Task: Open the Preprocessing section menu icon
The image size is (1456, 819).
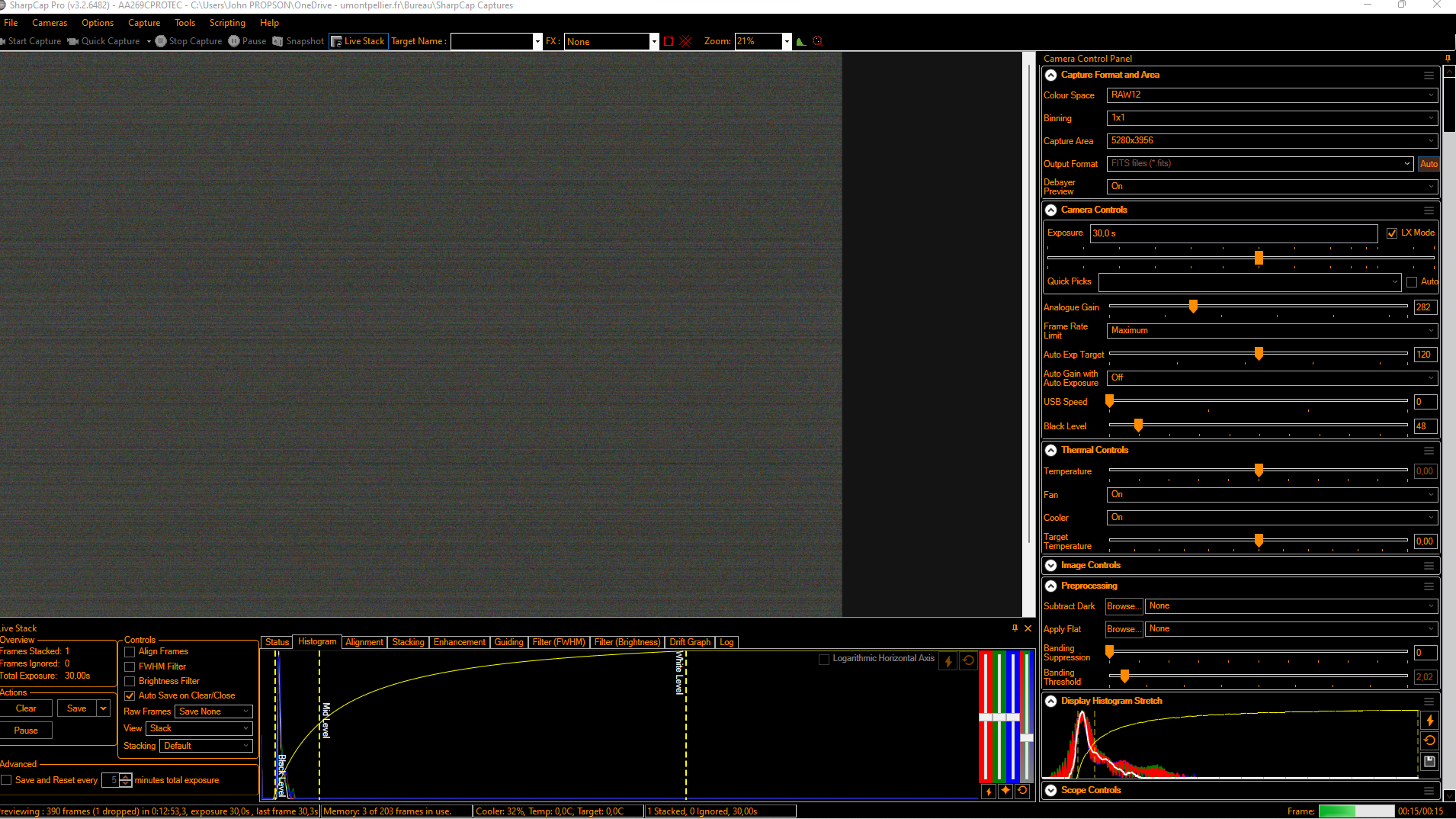Action: 1429,586
